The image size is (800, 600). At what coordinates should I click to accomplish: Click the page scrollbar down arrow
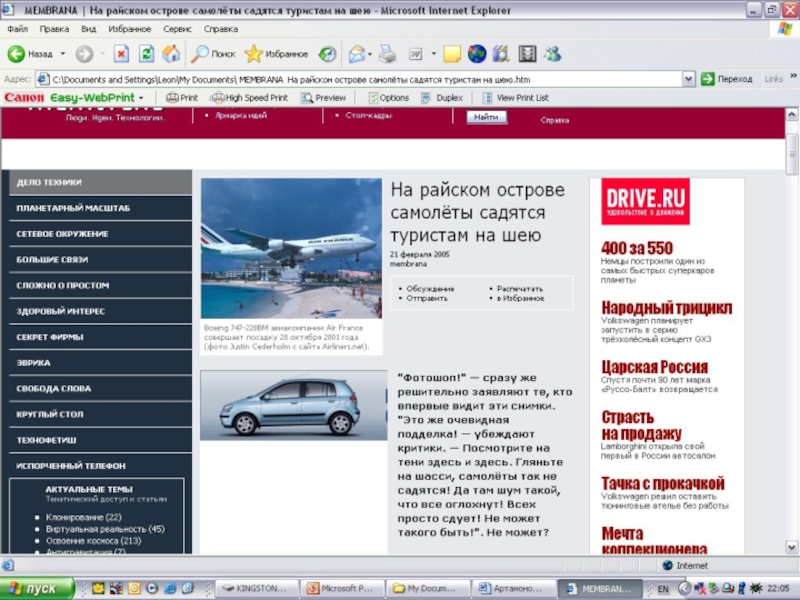click(792, 547)
